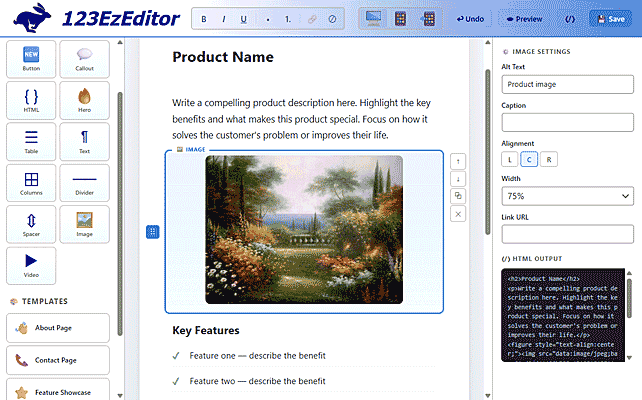642x400 pixels.
Task: Click the clear formatting icon
Action: (x=332, y=19)
